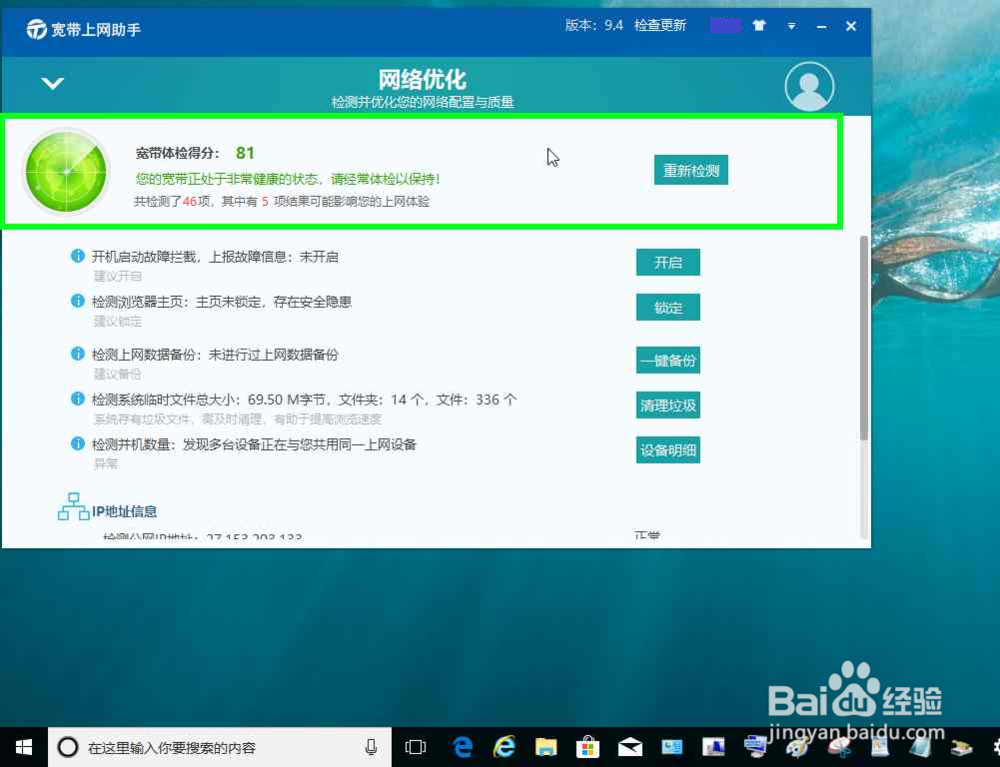Start 一键备份 to back up internet data
Image resolution: width=1000 pixels, height=767 pixels.
(x=668, y=360)
